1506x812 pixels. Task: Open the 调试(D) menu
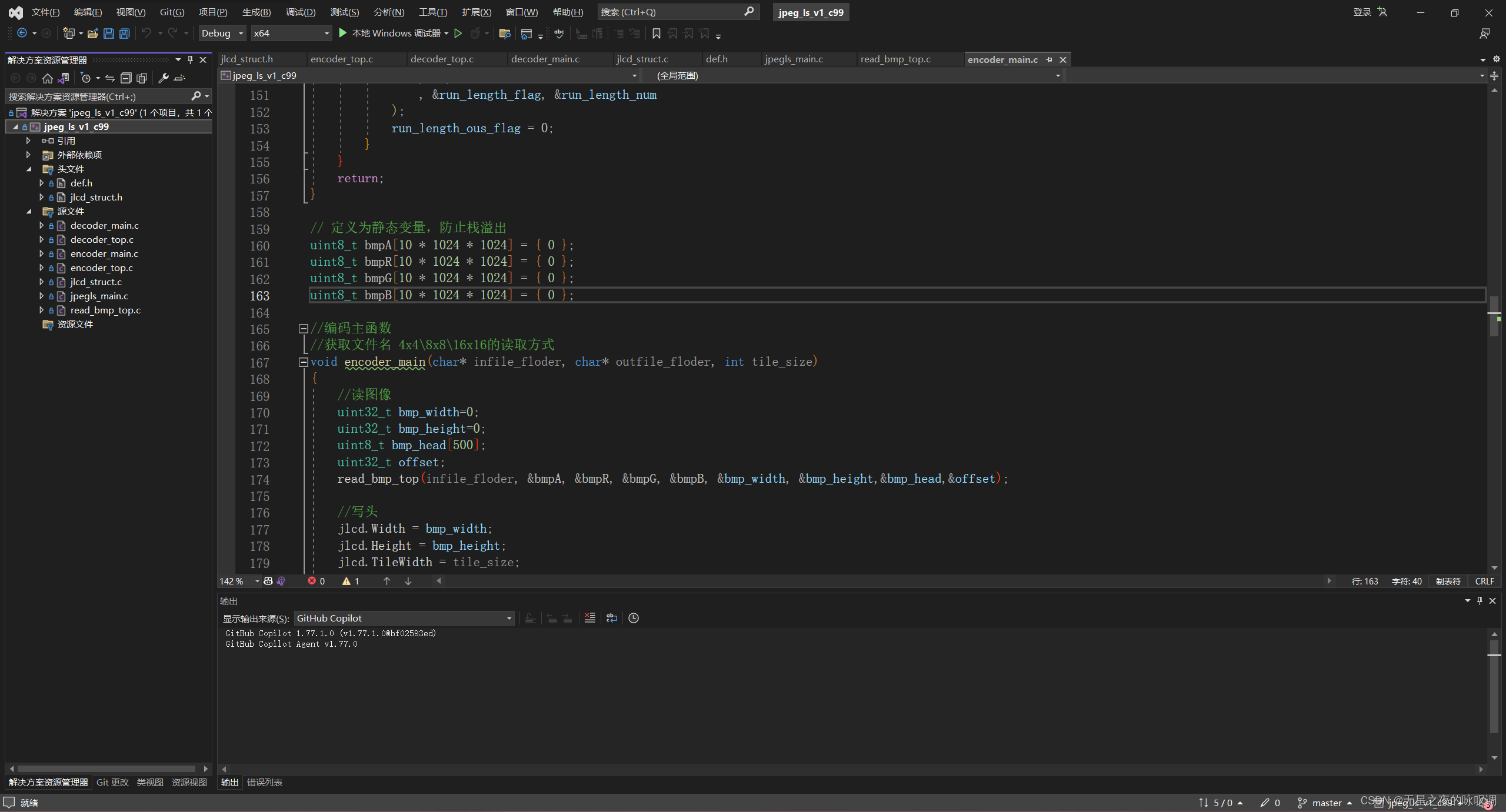coord(301,12)
